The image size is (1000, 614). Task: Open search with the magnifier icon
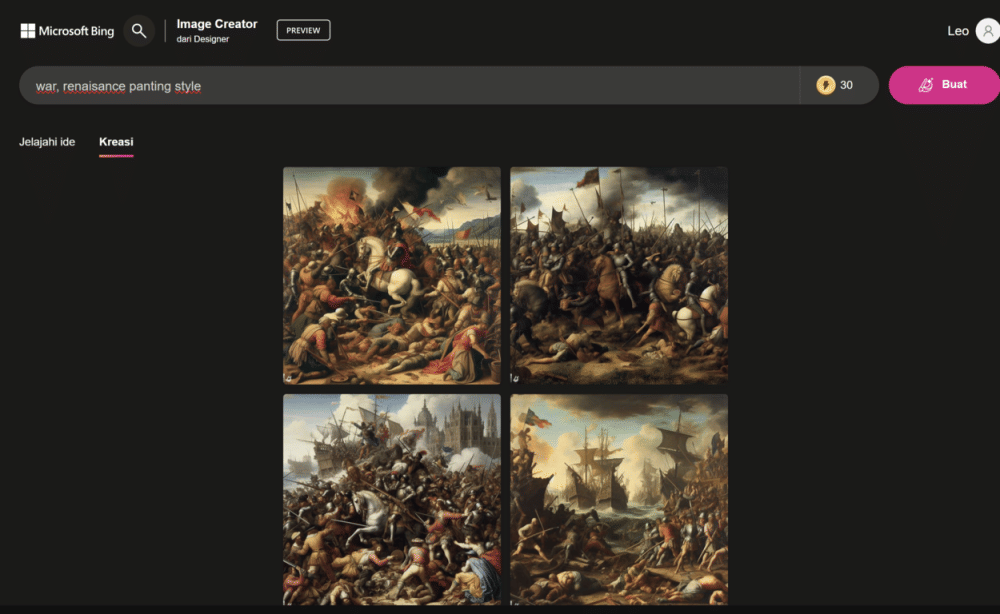point(139,31)
